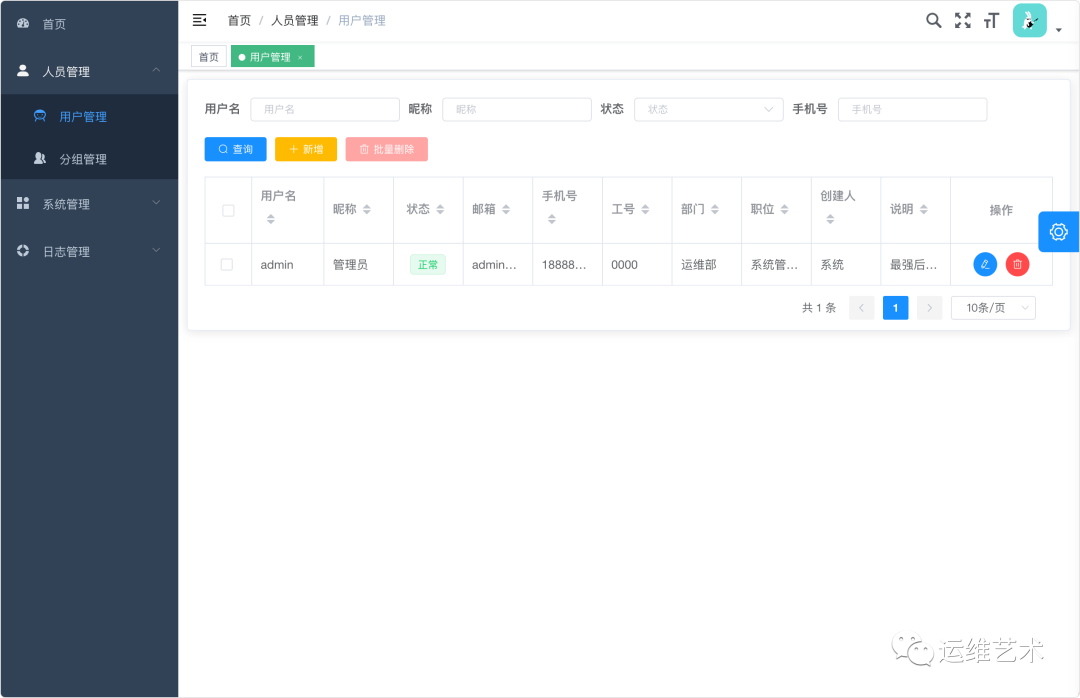Click the sidebar collapse icon above 首页 tab
1080x698 pixels.
tap(198, 19)
